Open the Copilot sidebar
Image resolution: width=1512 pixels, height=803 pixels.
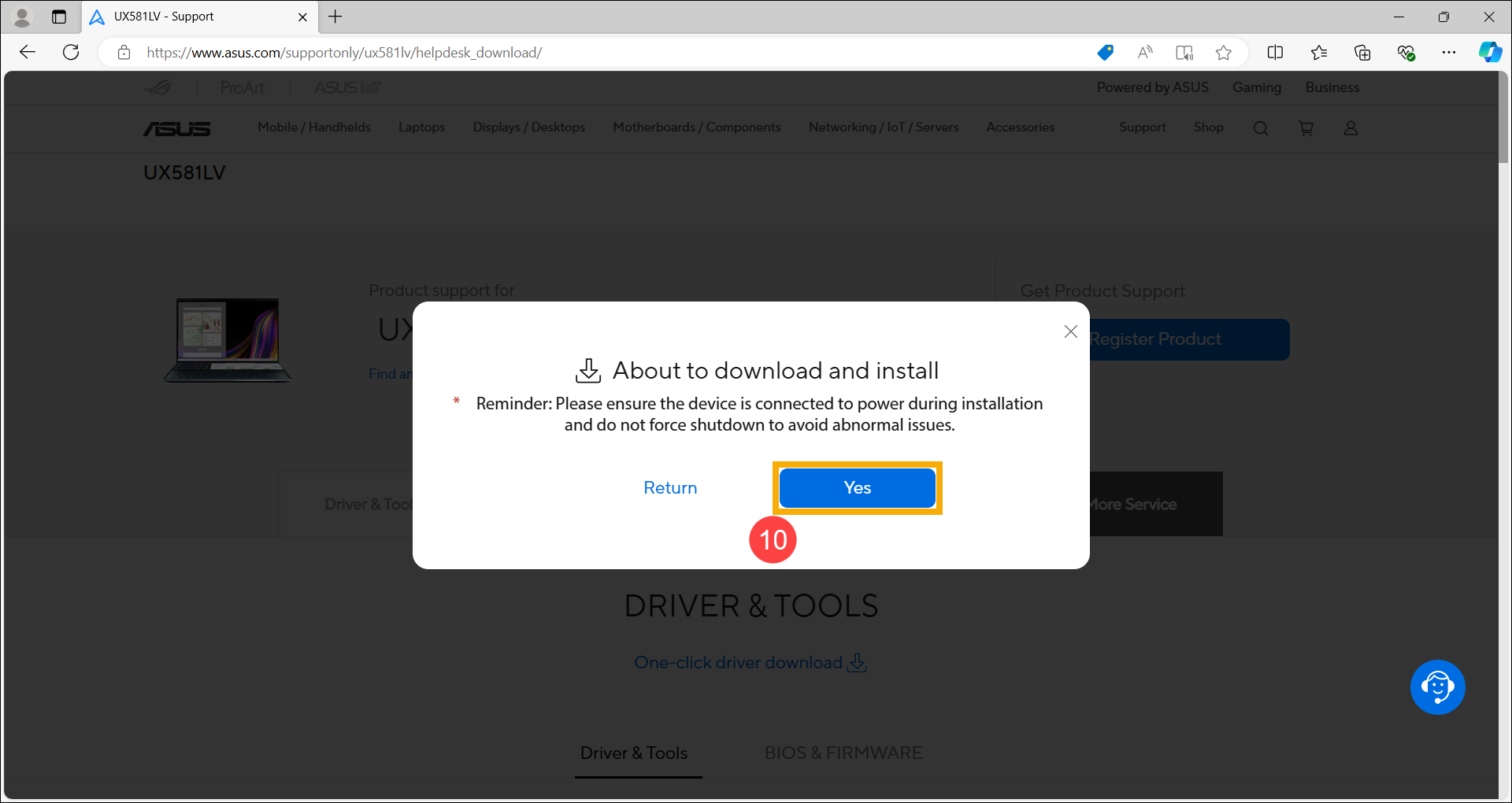[x=1490, y=53]
